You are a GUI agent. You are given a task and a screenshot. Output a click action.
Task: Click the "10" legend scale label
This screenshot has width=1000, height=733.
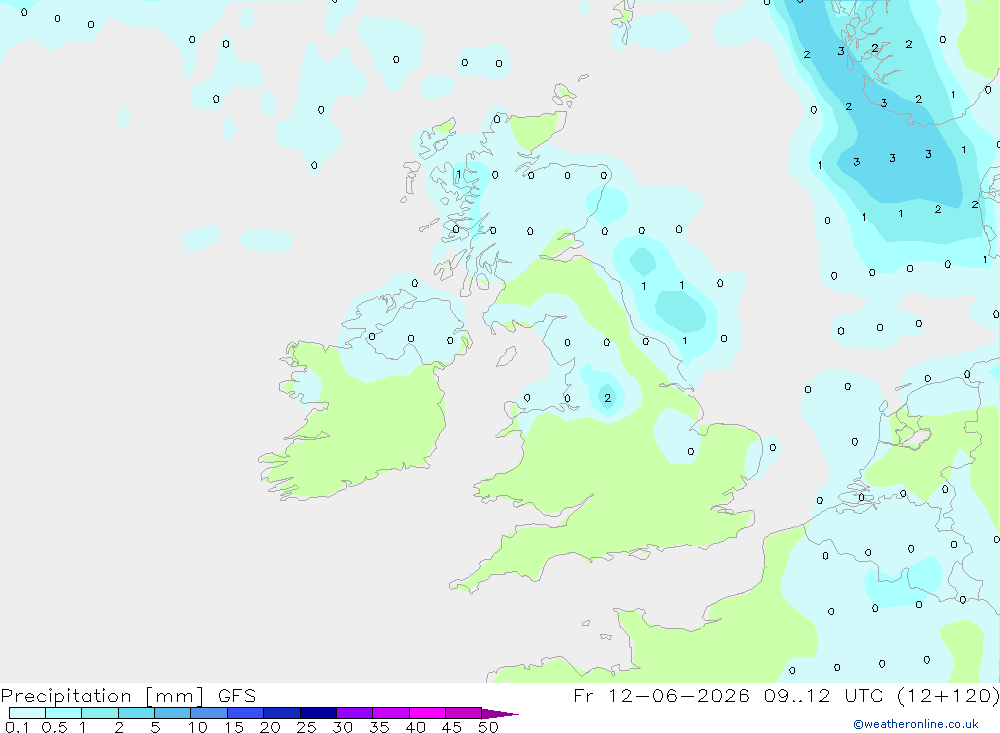click(197, 727)
